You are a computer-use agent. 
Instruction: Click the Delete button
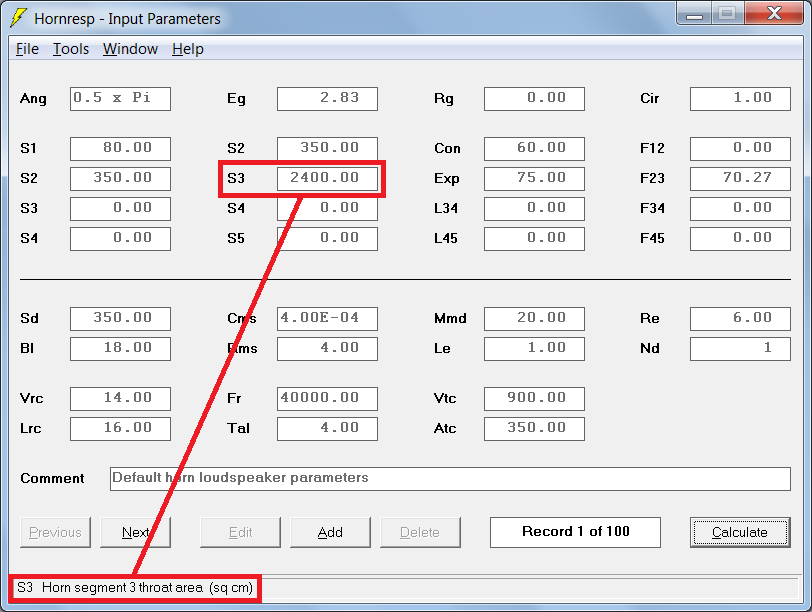(420, 532)
